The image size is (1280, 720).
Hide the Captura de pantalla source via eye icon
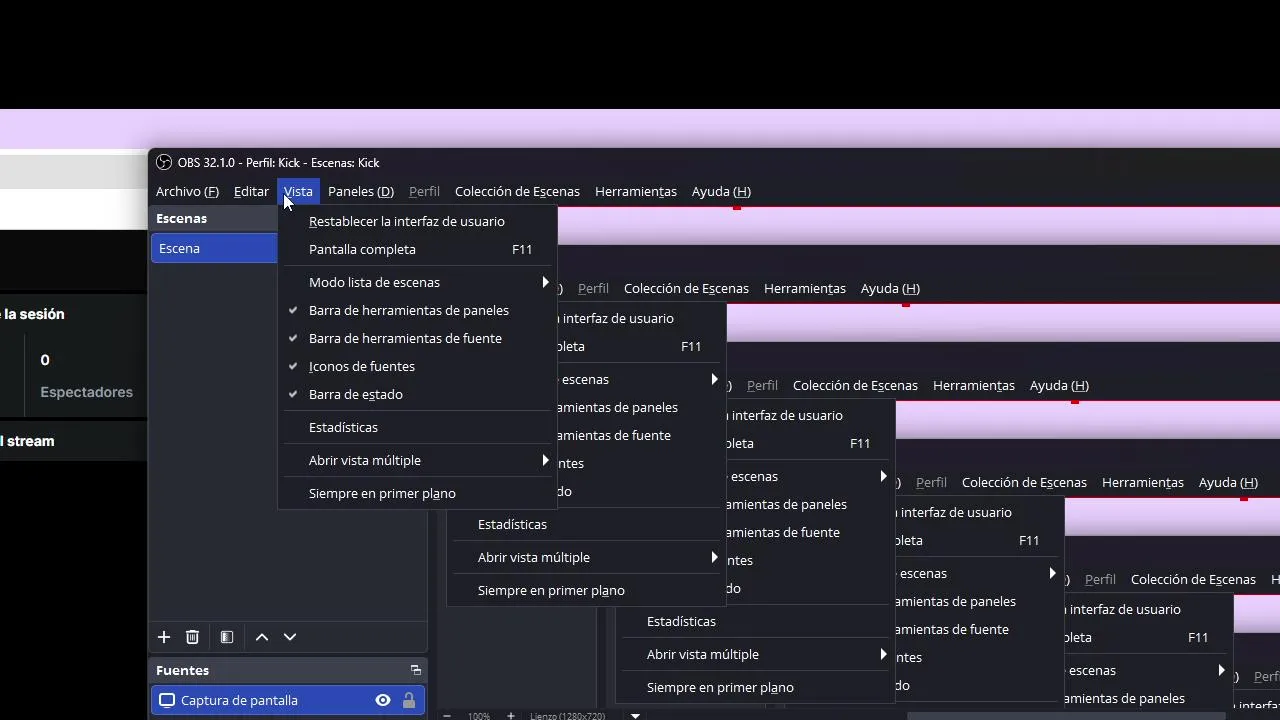pyautogui.click(x=383, y=700)
